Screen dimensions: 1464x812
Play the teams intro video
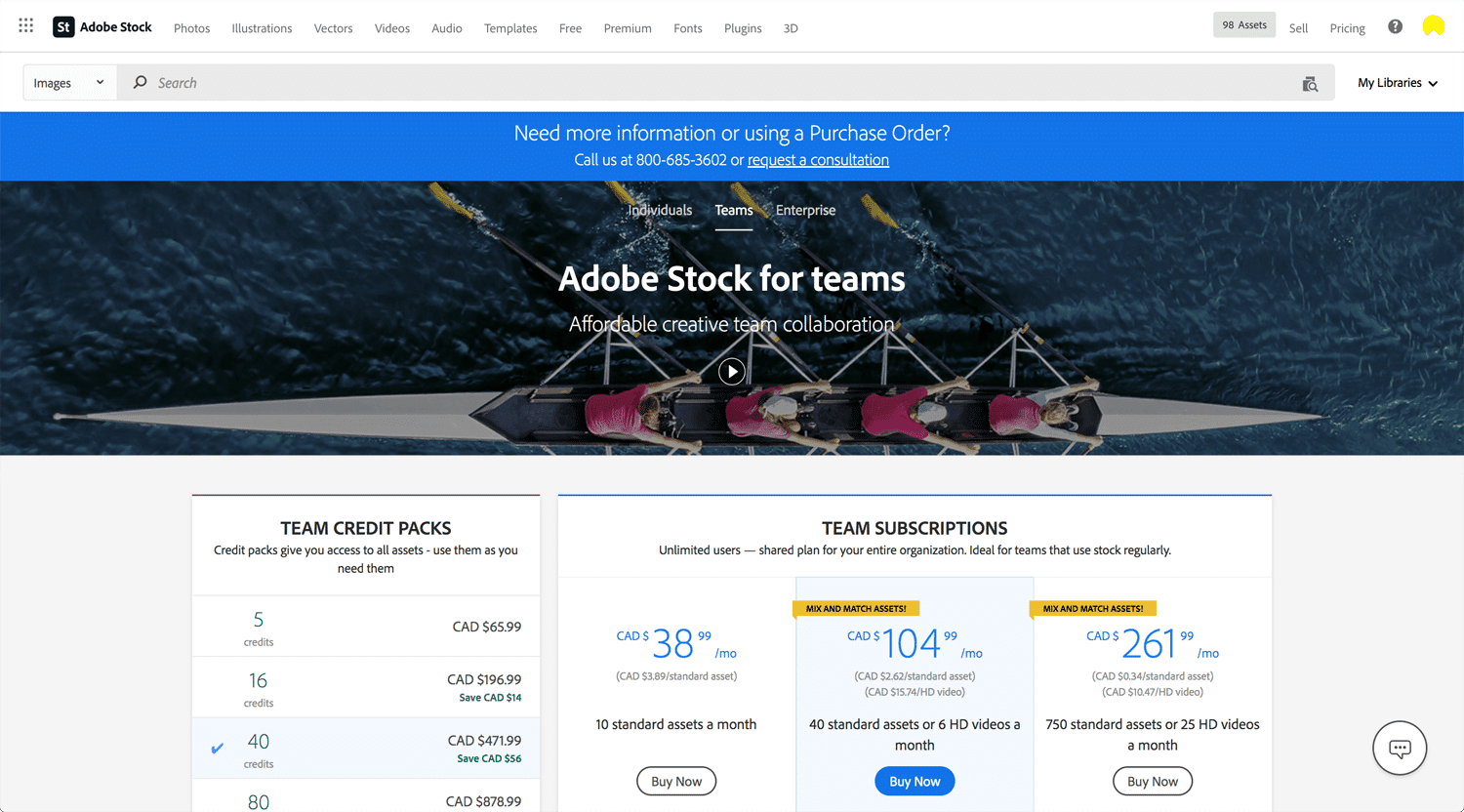732,372
